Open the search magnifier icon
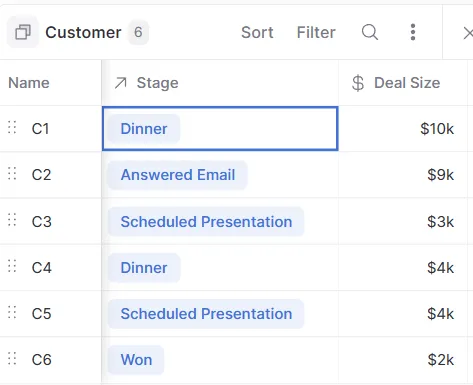 [370, 32]
